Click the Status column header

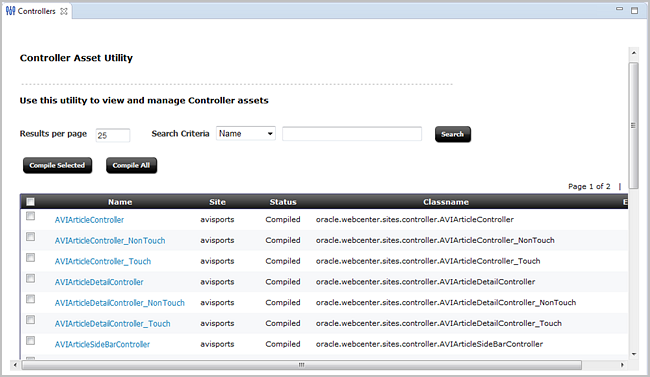click(x=283, y=202)
